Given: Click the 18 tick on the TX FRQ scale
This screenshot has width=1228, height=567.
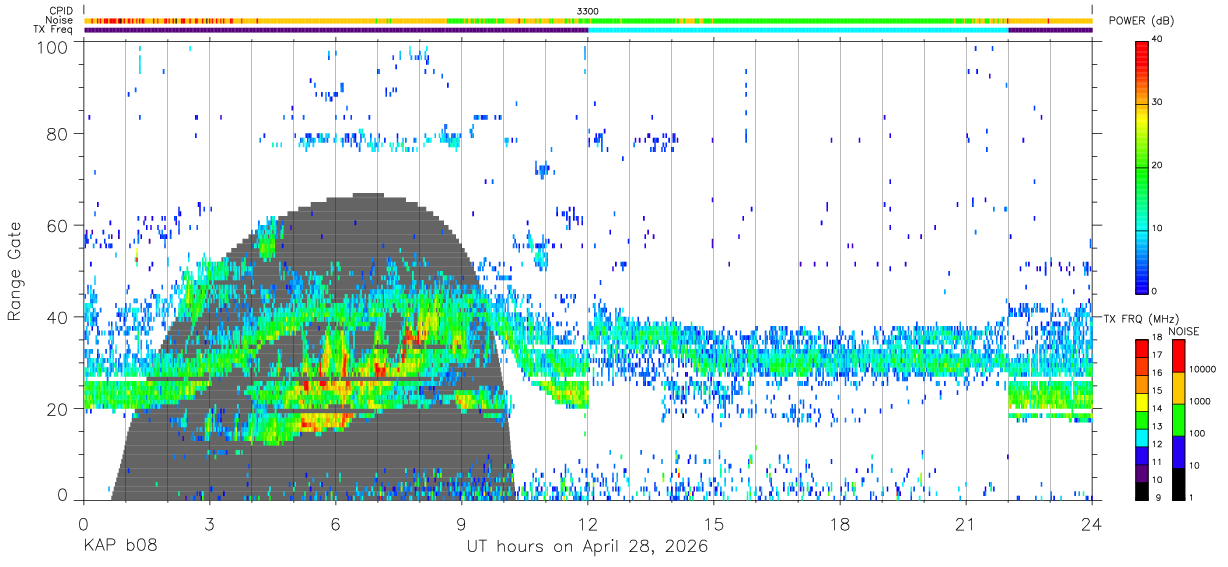Looking at the screenshot, I should coord(1158,338).
